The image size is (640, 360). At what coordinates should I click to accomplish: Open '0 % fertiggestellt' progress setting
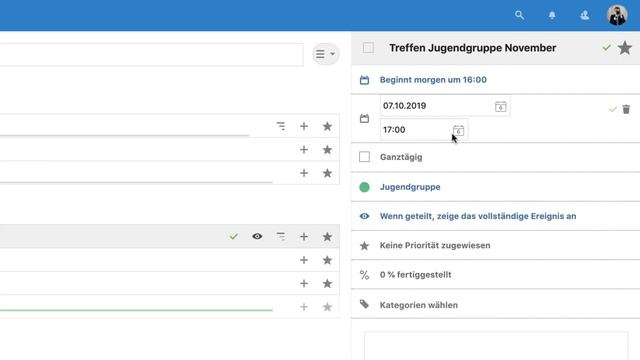[416, 275]
